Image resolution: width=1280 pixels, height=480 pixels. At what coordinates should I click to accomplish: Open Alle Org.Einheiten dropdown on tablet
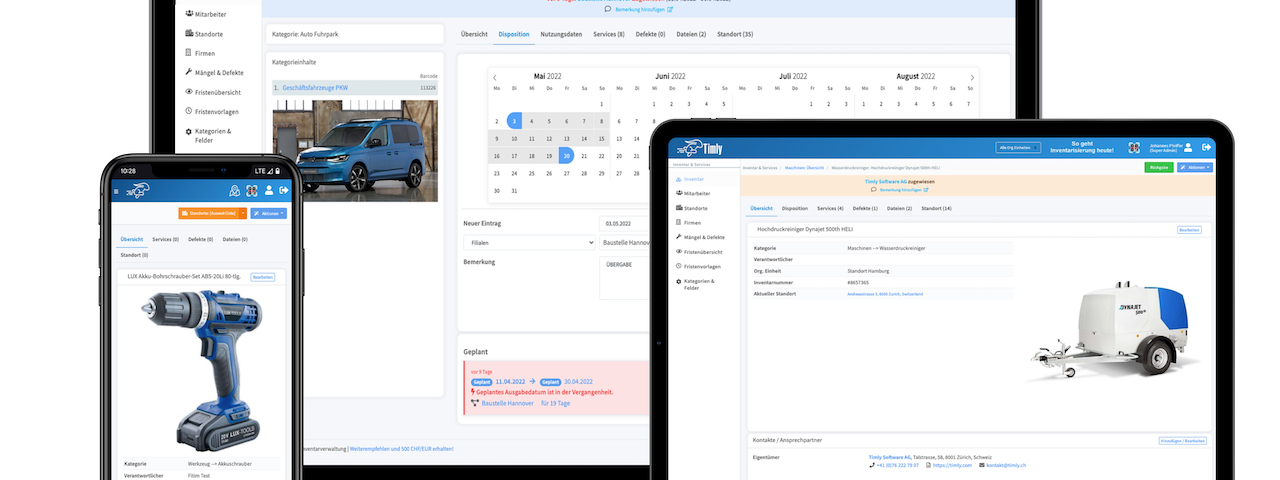[x=1019, y=148]
